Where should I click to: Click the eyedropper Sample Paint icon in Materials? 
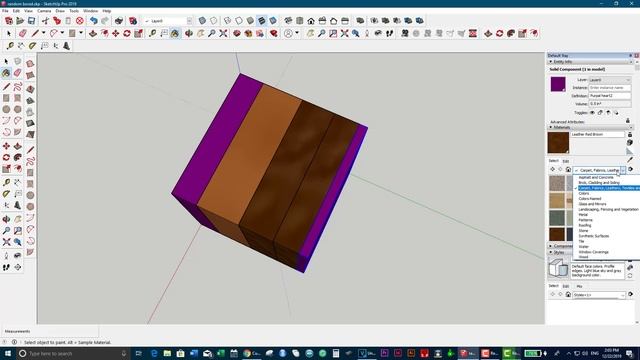[x=630, y=160]
